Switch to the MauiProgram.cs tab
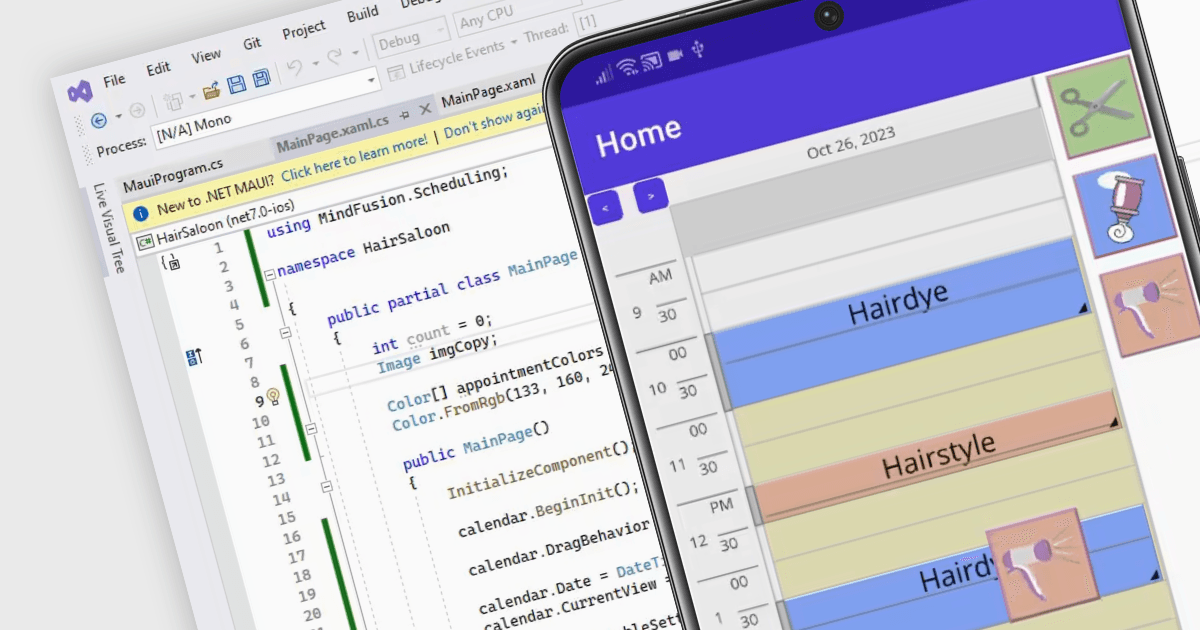 coord(173,176)
